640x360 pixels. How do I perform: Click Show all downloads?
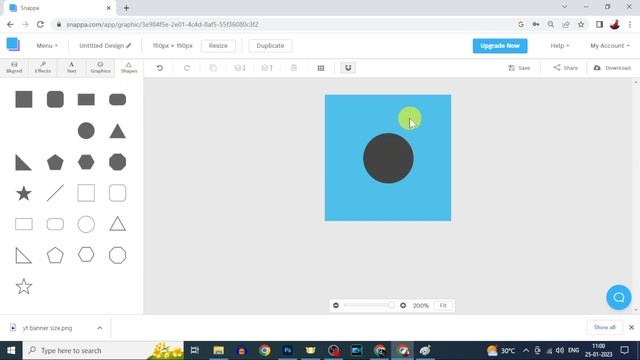[x=604, y=327]
